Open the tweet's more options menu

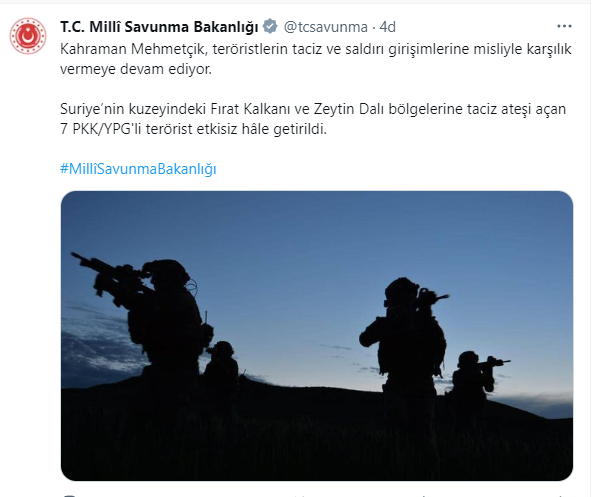tap(564, 26)
